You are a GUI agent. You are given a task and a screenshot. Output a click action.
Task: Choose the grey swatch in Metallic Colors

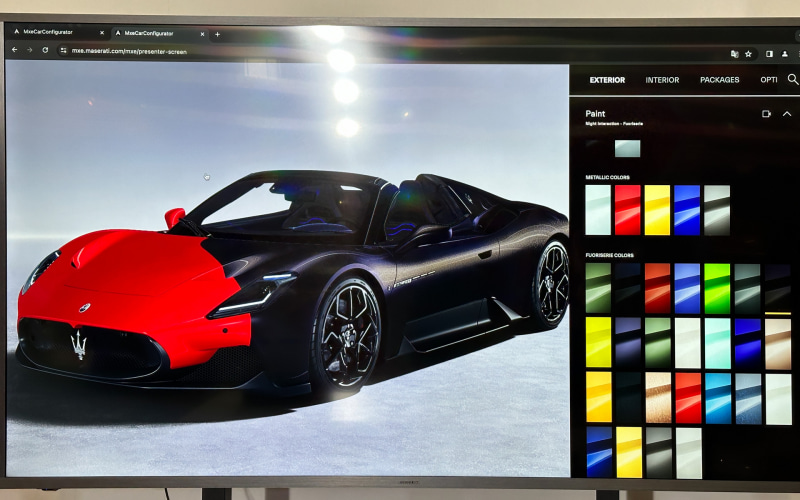[717, 210]
